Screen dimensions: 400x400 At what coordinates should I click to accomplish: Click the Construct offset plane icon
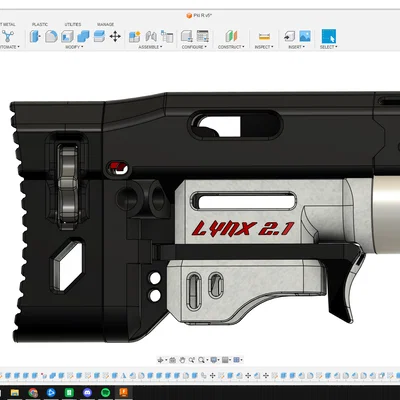pos(231,36)
